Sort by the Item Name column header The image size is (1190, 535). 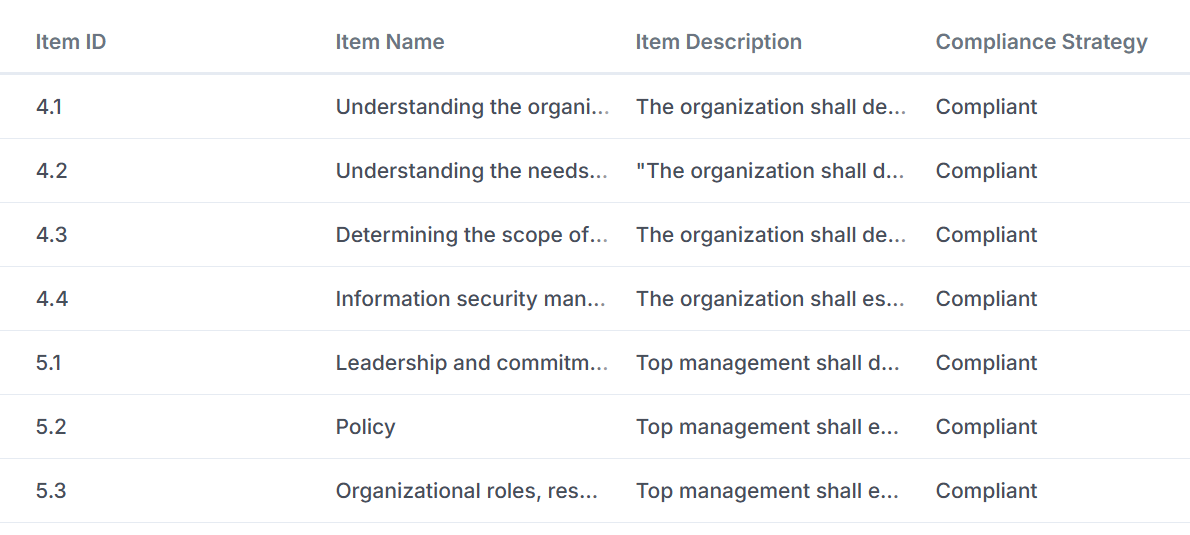[x=390, y=42]
